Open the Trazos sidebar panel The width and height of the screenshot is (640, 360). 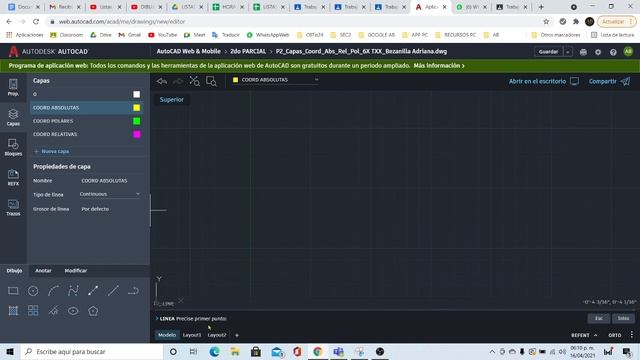(x=13, y=207)
